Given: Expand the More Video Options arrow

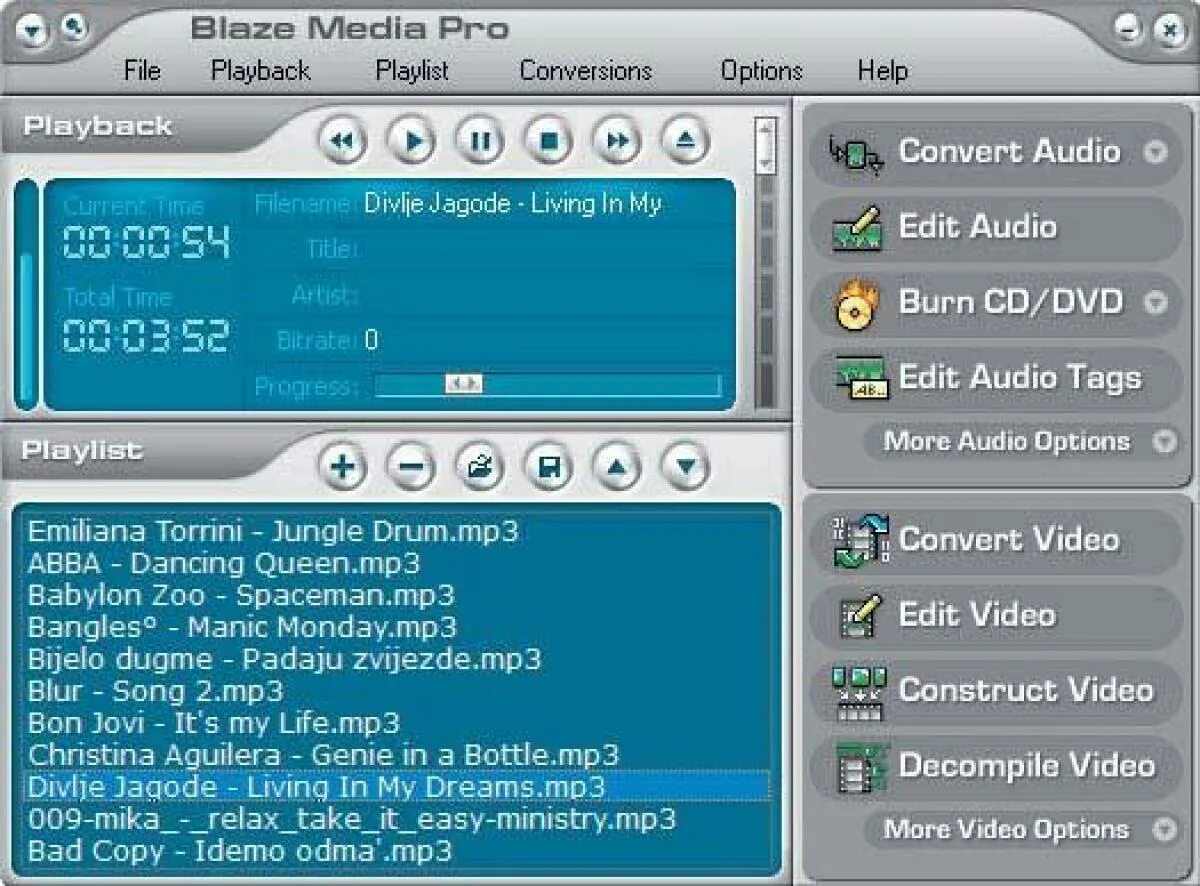Looking at the screenshot, I should point(1164,829).
